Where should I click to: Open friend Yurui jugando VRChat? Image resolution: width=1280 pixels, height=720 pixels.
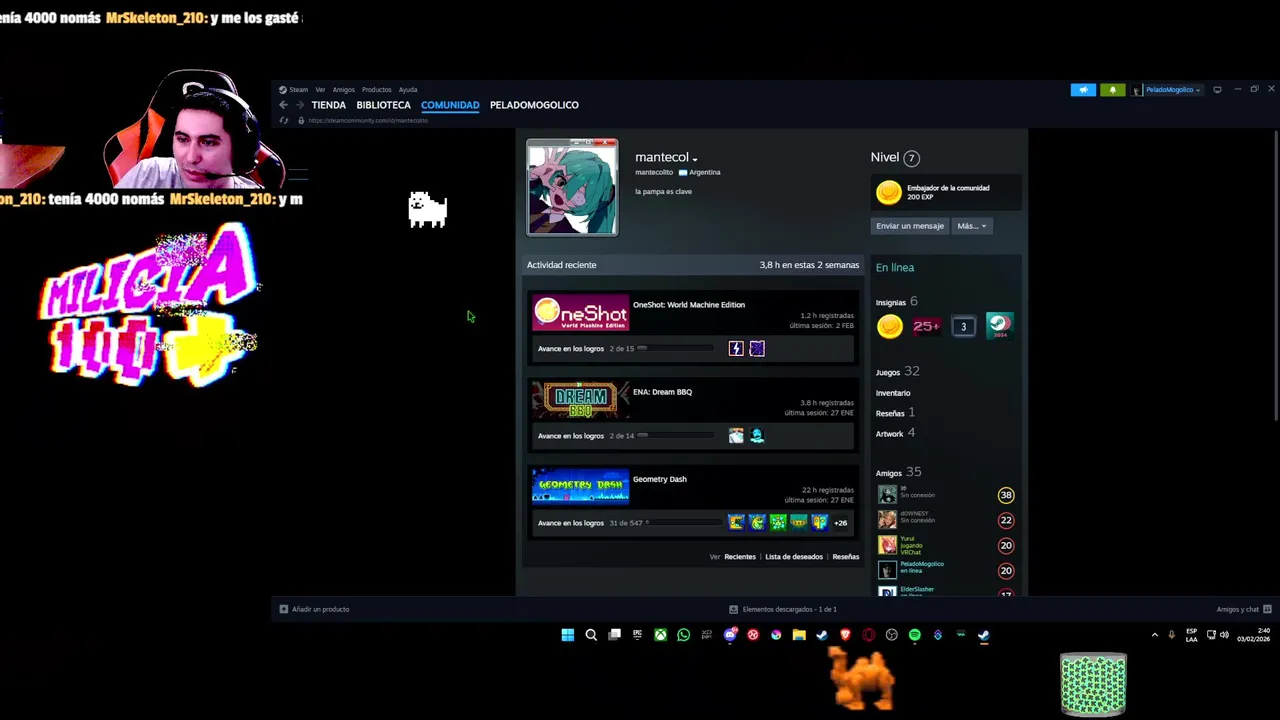[x=948, y=545]
